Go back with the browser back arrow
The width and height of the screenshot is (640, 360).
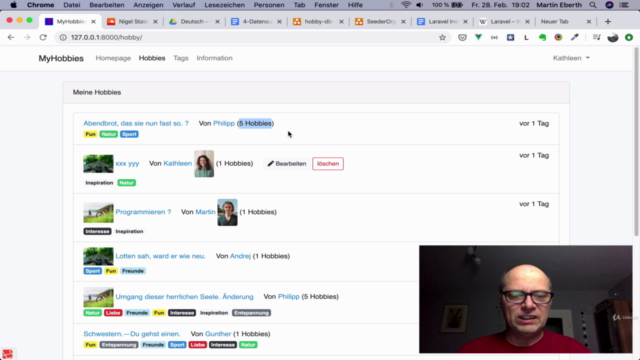(11, 37)
